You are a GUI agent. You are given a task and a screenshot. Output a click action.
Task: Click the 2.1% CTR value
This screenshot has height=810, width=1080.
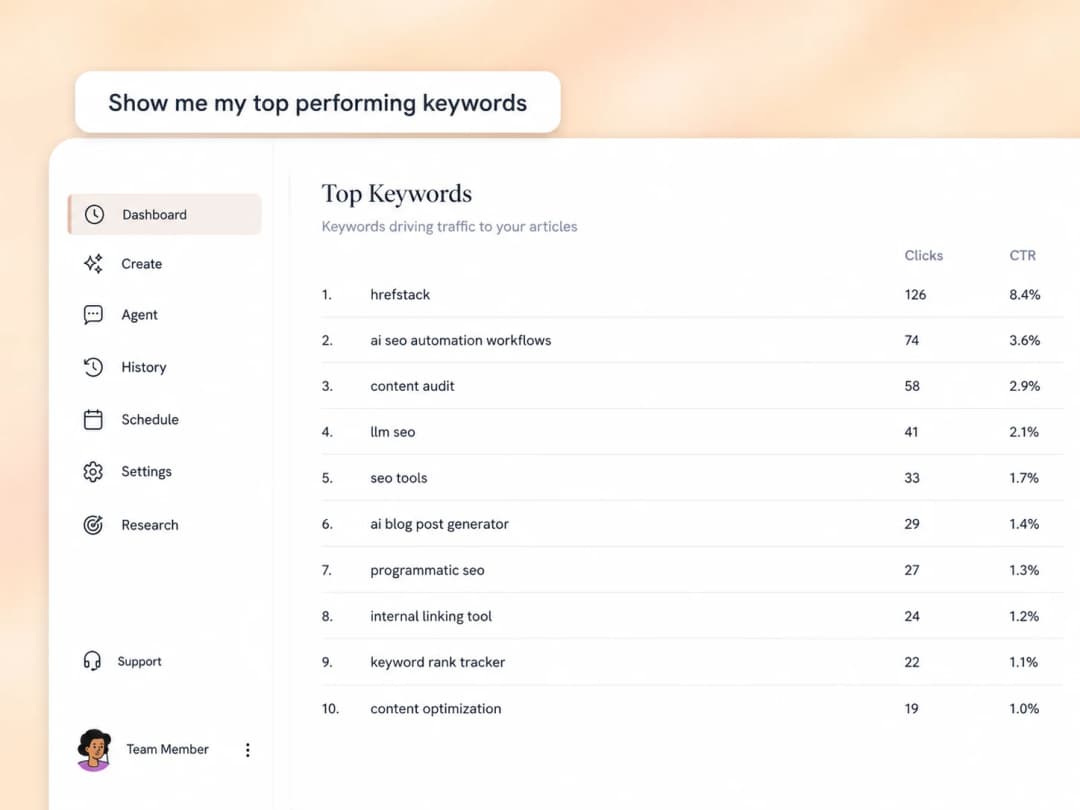click(1024, 432)
